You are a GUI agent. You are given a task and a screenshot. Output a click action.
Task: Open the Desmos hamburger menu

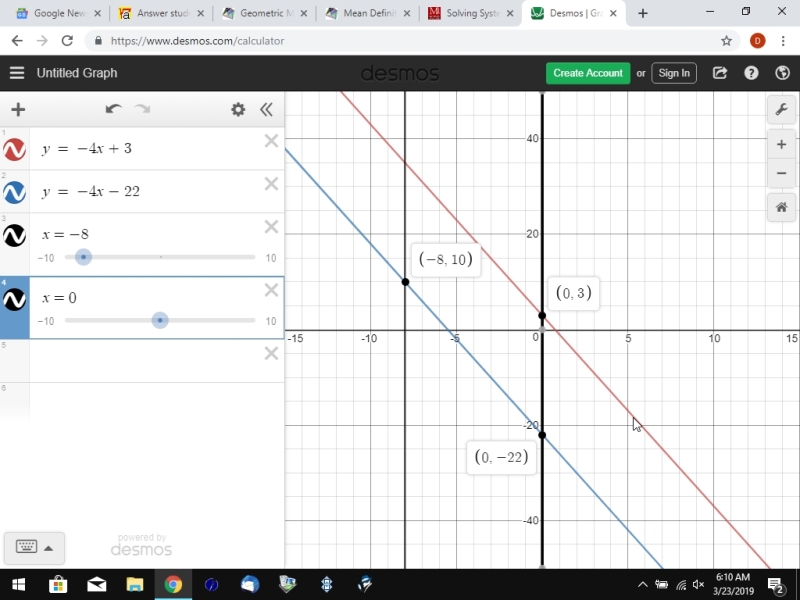17,73
